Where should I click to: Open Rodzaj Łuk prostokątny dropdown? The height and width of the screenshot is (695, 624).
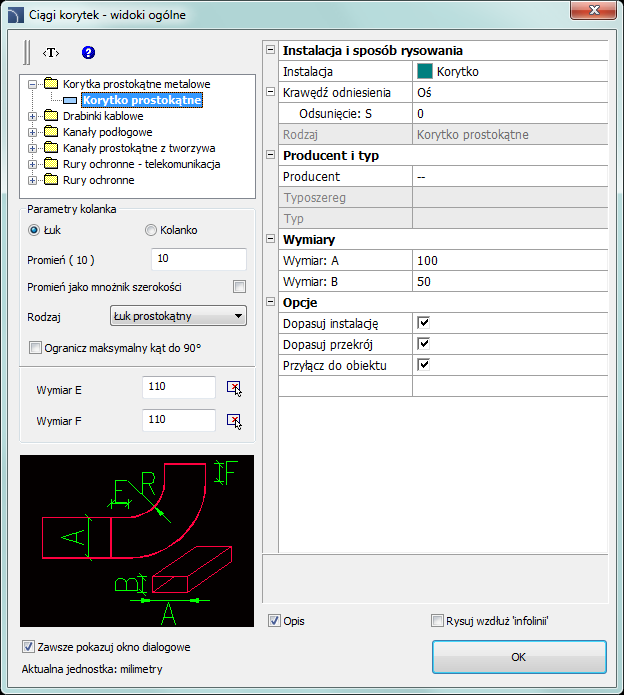[178, 316]
